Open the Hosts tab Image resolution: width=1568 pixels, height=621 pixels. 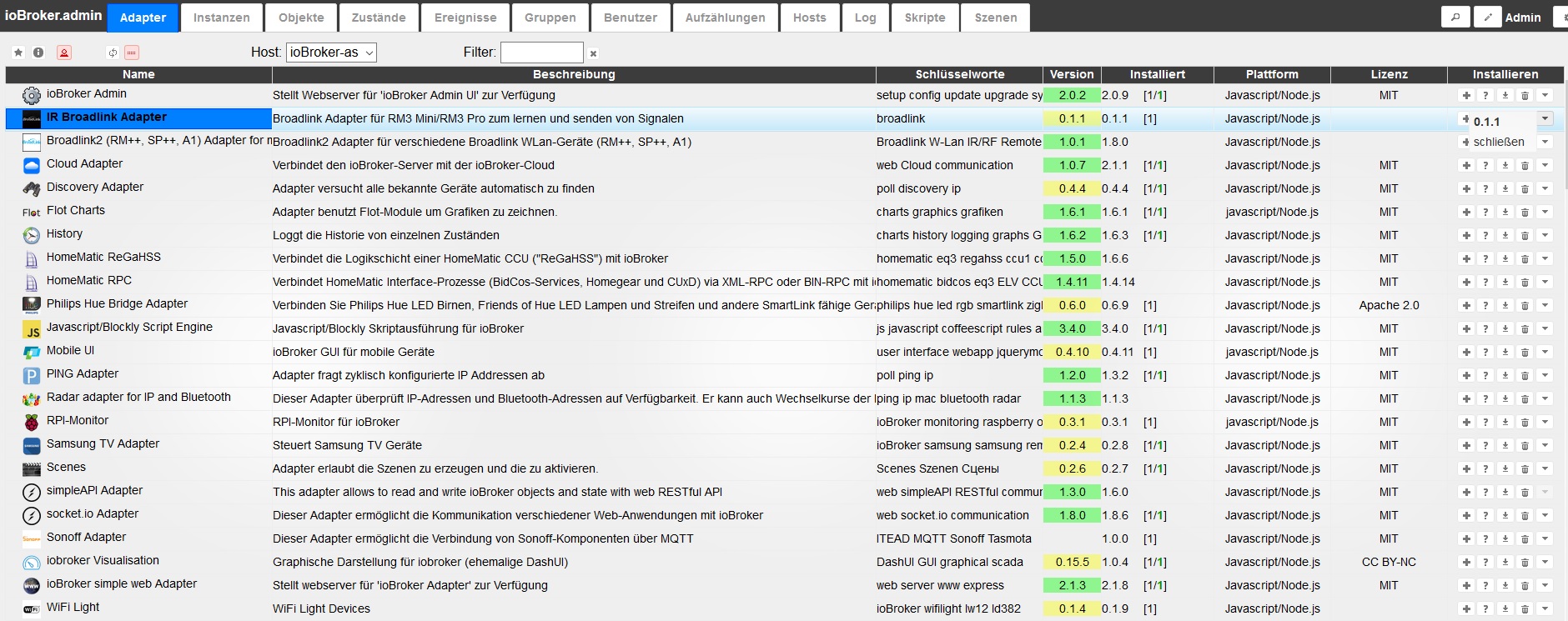(809, 18)
